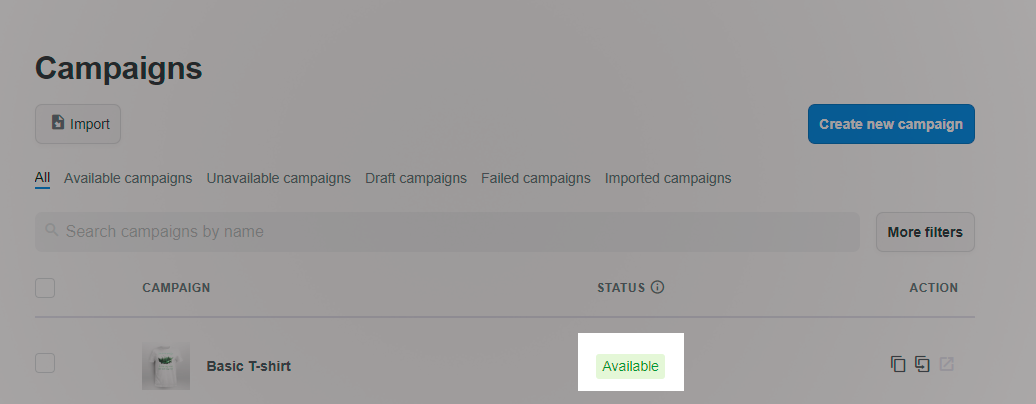1036x404 pixels.
Task: Focus the Search campaigns by name field
Action: coord(447,232)
